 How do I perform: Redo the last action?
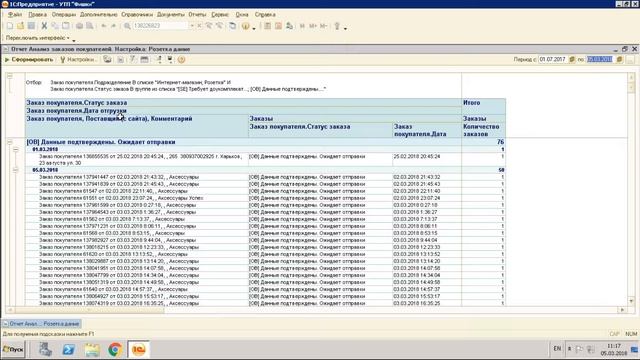(x=114, y=26)
